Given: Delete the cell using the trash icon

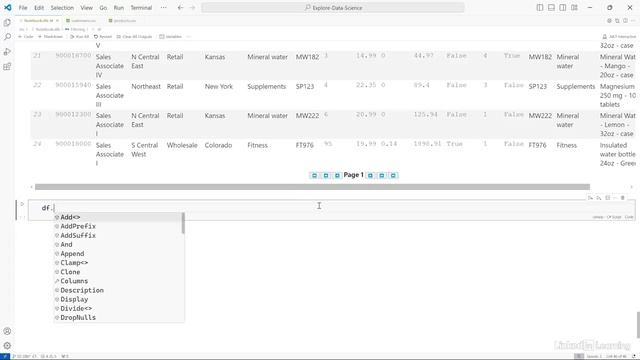Looking at the screenshot, I should click(623, 198).
